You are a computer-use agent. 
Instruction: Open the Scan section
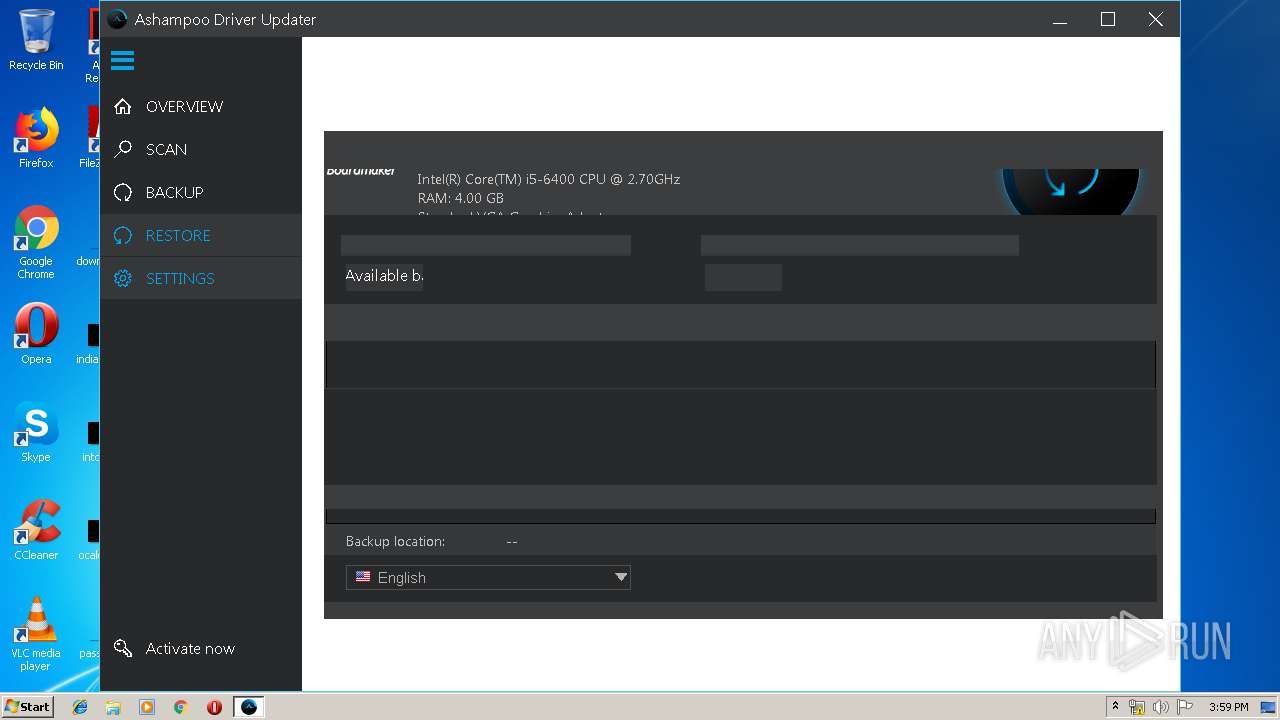pyautogui.click(x=200, y=149)
